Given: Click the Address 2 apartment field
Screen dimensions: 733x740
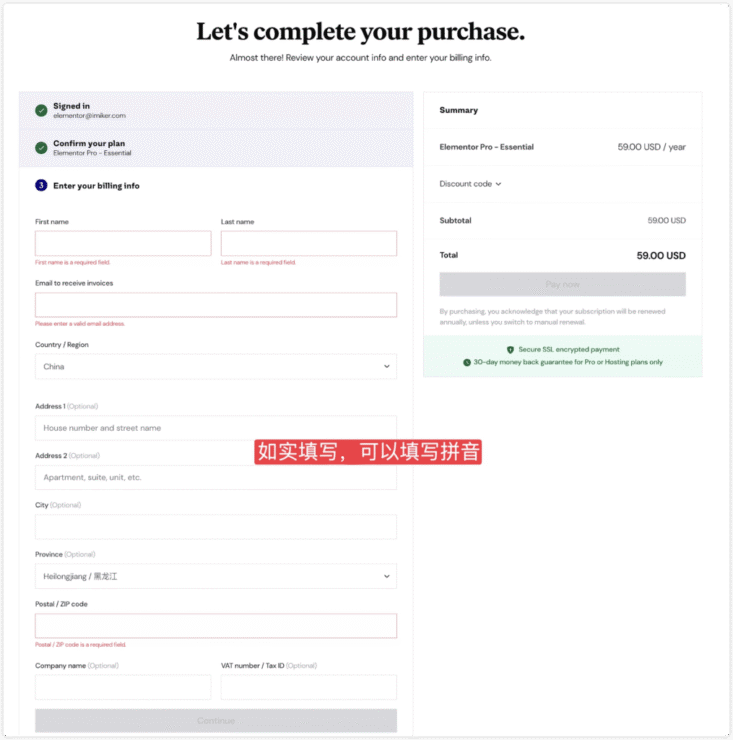Looking at the screenshot, I should click(216, 478).
